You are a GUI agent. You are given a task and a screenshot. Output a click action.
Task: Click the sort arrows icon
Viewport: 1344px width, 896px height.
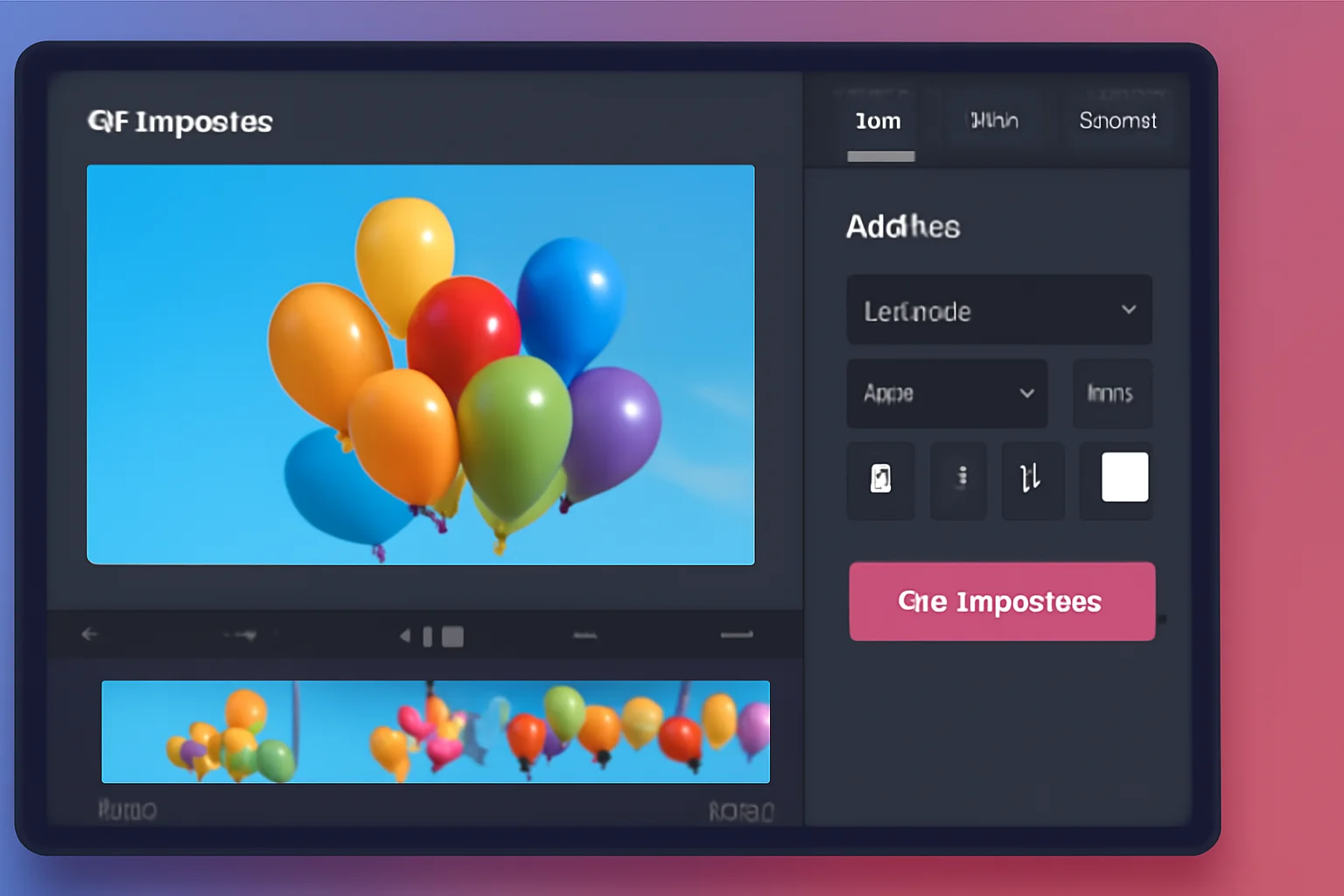pos(1032,480)
